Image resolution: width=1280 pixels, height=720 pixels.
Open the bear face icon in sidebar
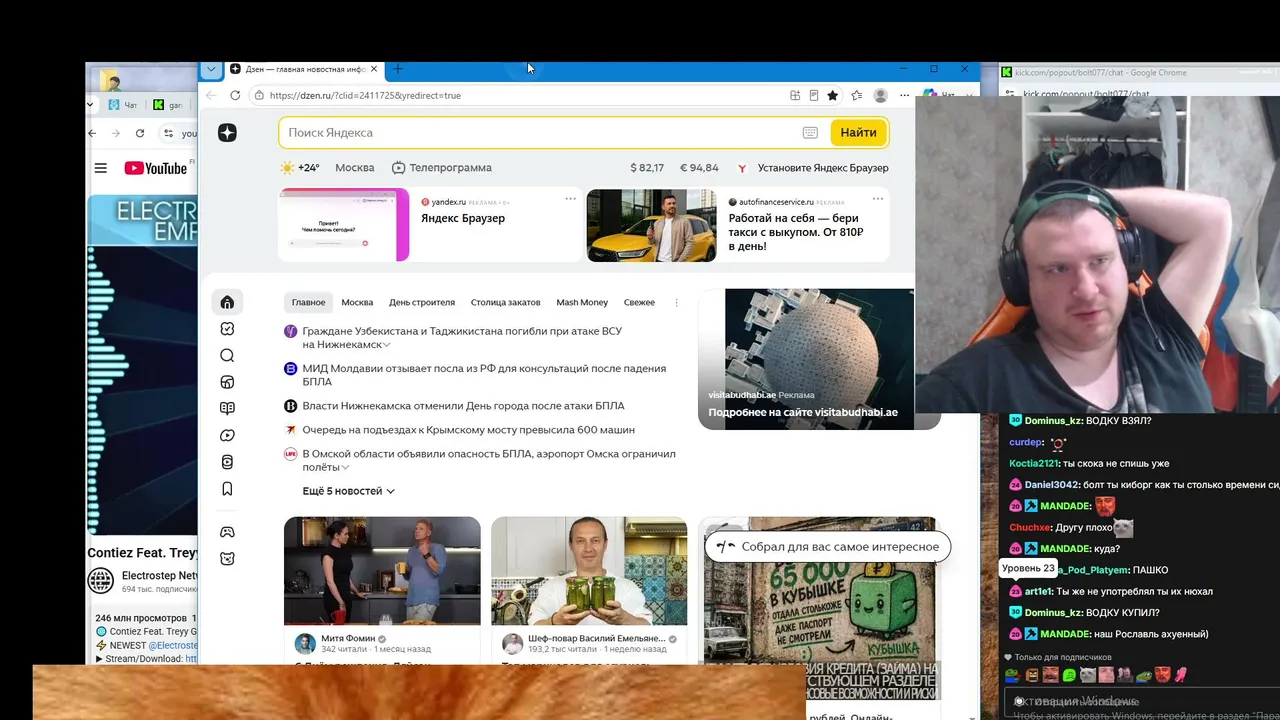point(227,558)
